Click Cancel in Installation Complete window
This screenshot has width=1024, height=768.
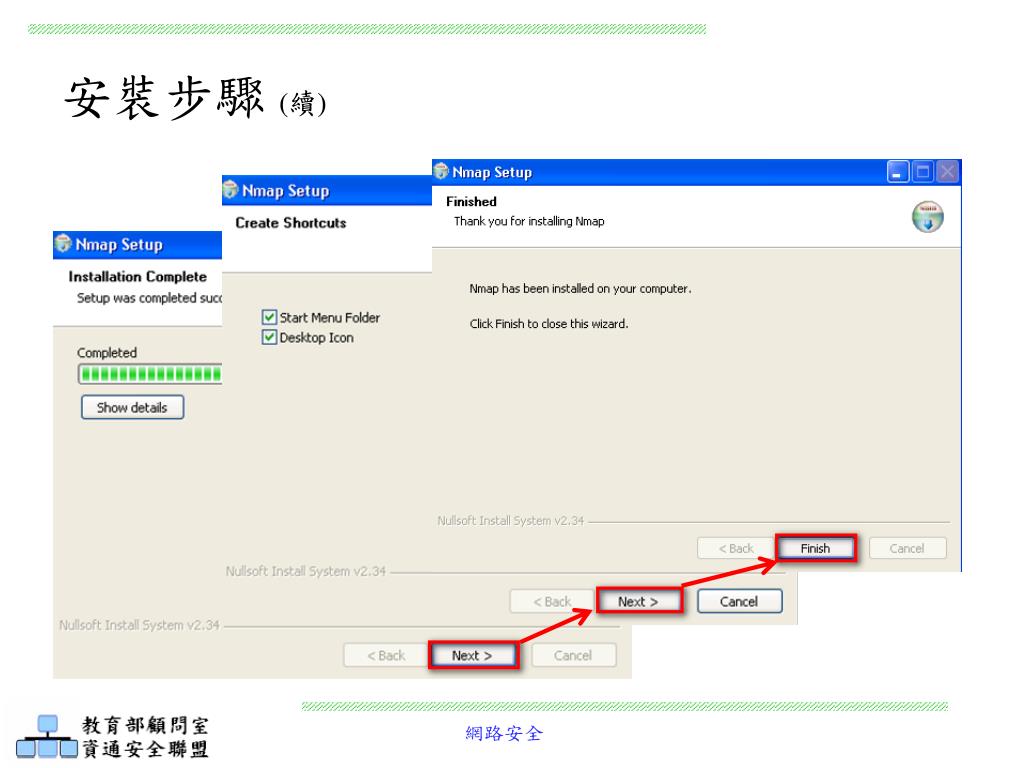pyautogui.click(x=573, y=656)
